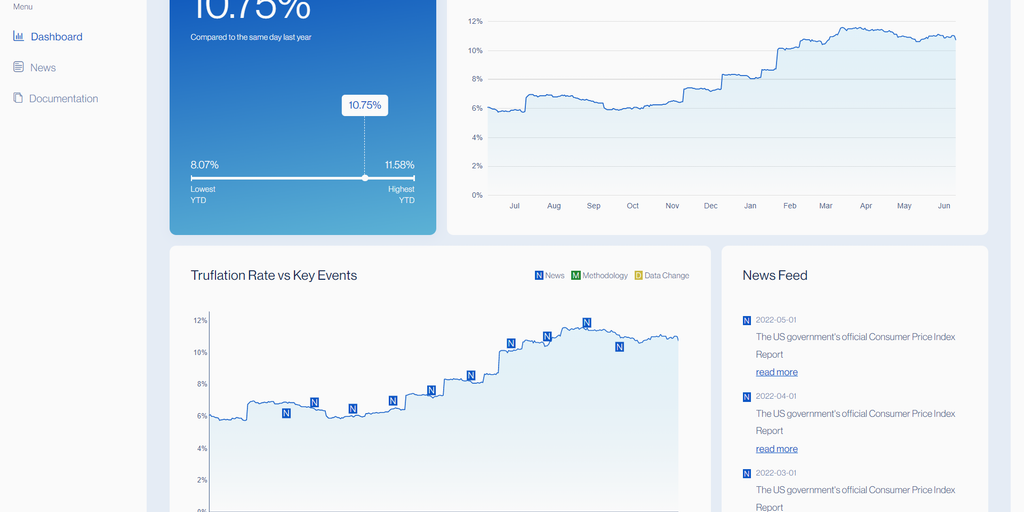Open read more link for 2022-05-01
This screenshot has width=1024, height=512.
(776, 372)
